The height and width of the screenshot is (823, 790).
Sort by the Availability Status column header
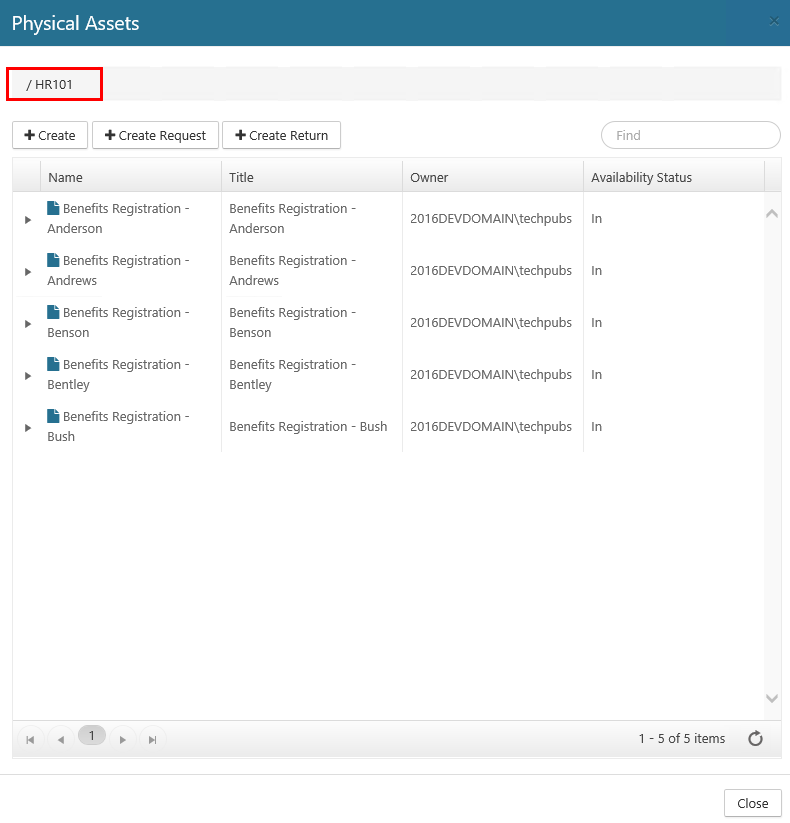click(x=641, y=177)
